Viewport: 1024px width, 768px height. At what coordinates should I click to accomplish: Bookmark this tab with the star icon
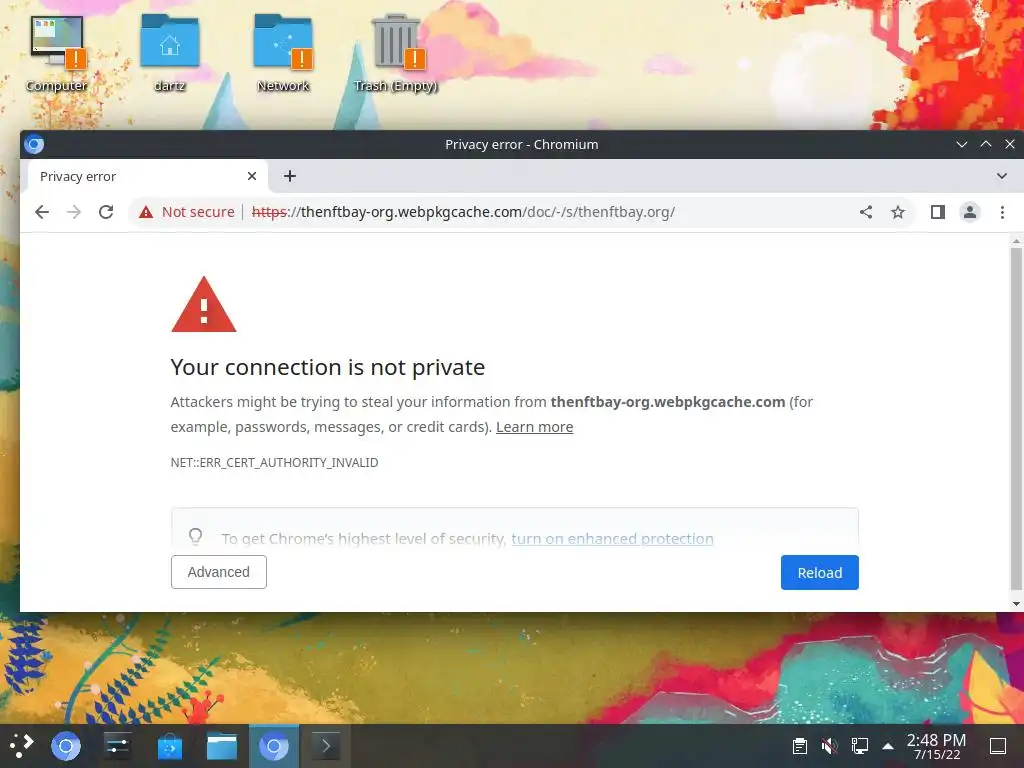coord(898,212)
